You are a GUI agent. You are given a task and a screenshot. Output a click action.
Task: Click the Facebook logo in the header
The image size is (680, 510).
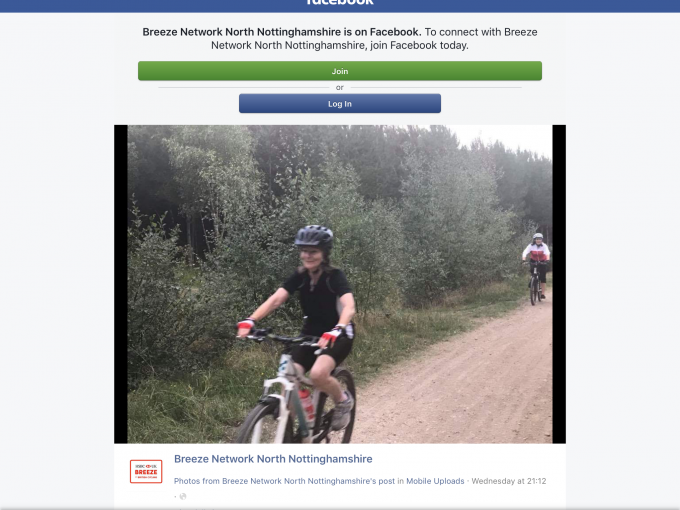click(x=340, y=2)
